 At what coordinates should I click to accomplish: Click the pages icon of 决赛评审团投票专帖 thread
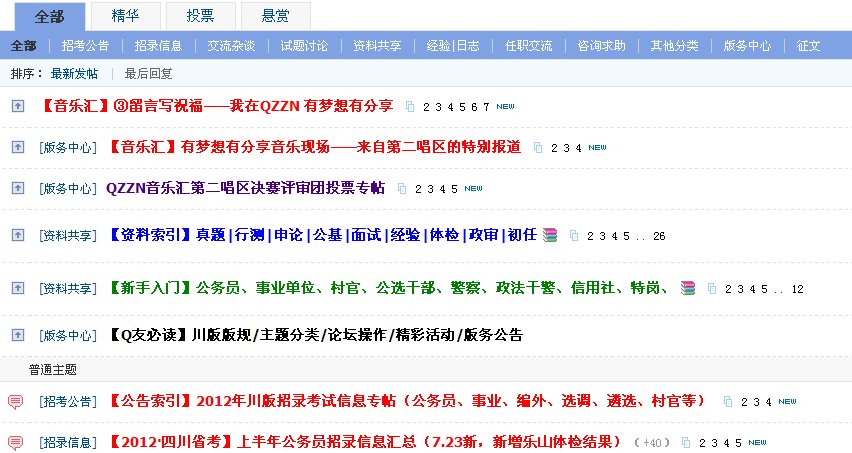tap(402, 189)
